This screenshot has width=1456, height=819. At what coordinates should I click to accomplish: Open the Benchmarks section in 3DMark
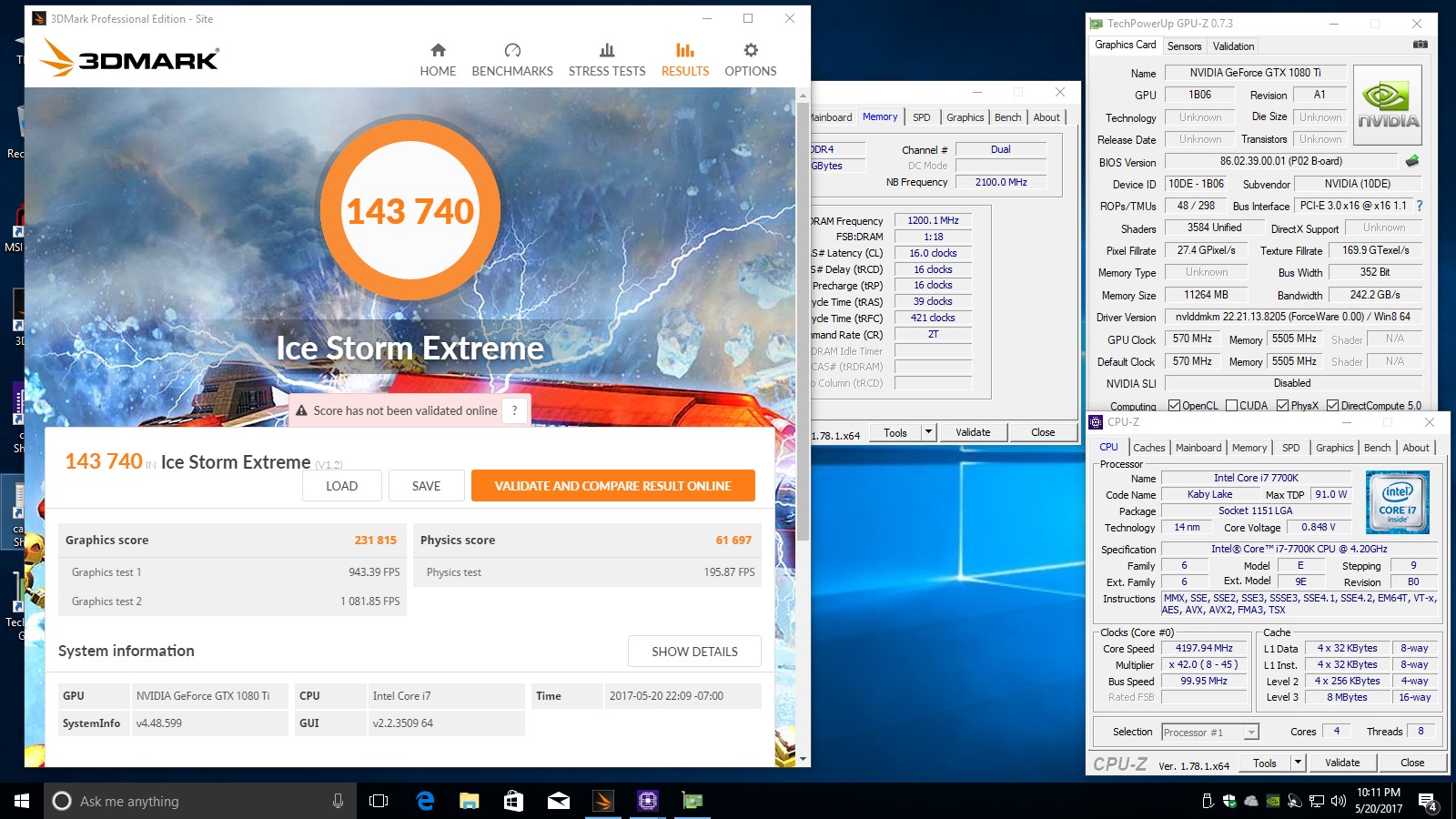pos(512,60)
